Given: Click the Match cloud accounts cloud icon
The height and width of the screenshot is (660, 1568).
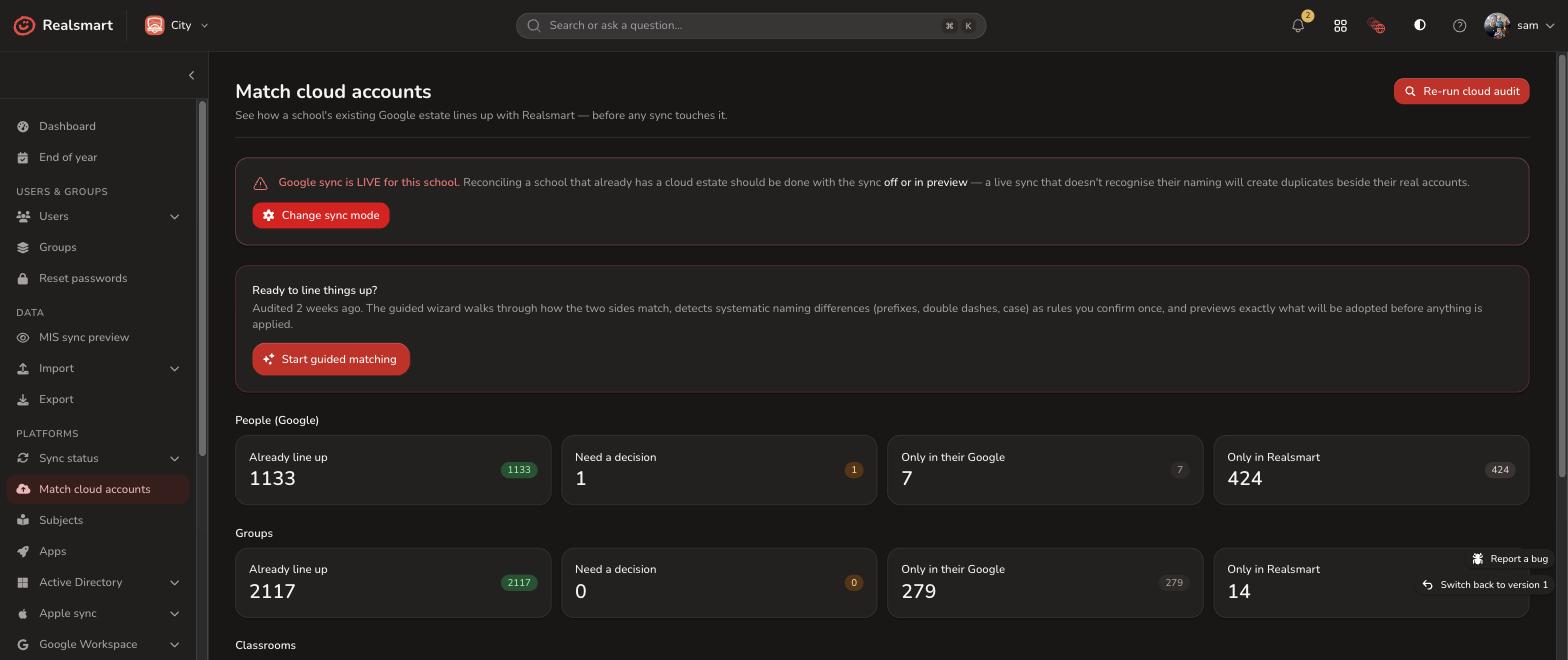Looking at the screenshot, I should click(23, 489).
